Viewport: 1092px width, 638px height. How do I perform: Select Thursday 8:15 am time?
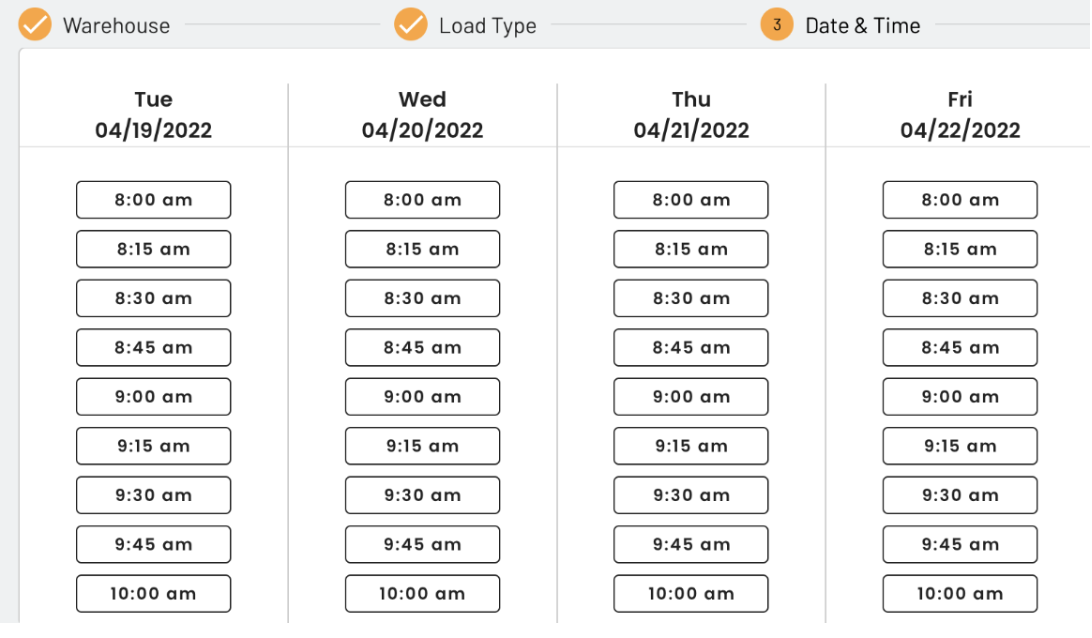[x=691, y=249]
